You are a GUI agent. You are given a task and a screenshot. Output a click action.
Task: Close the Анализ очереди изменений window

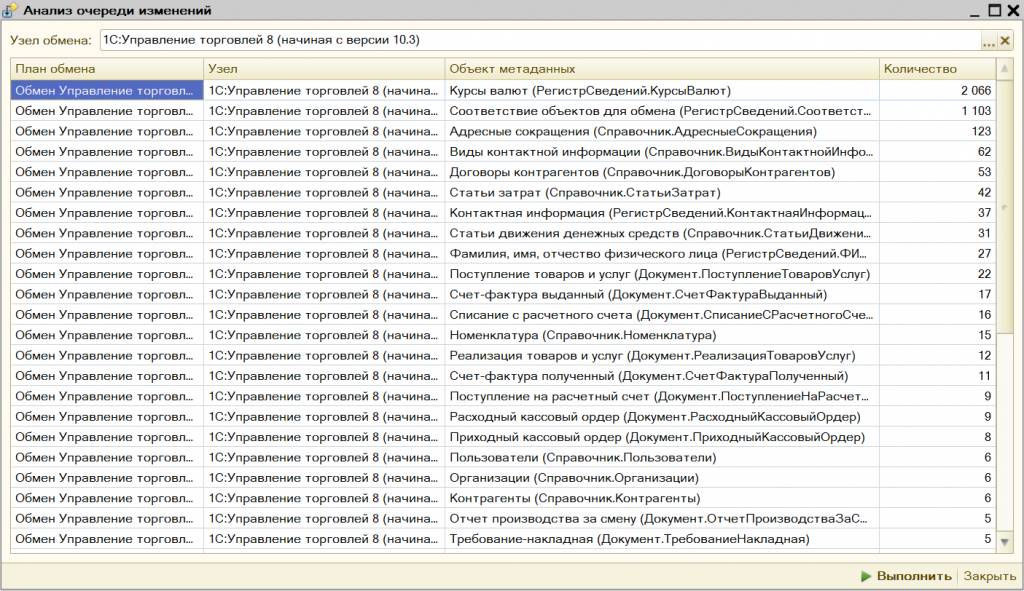[x=1013, y=10]
